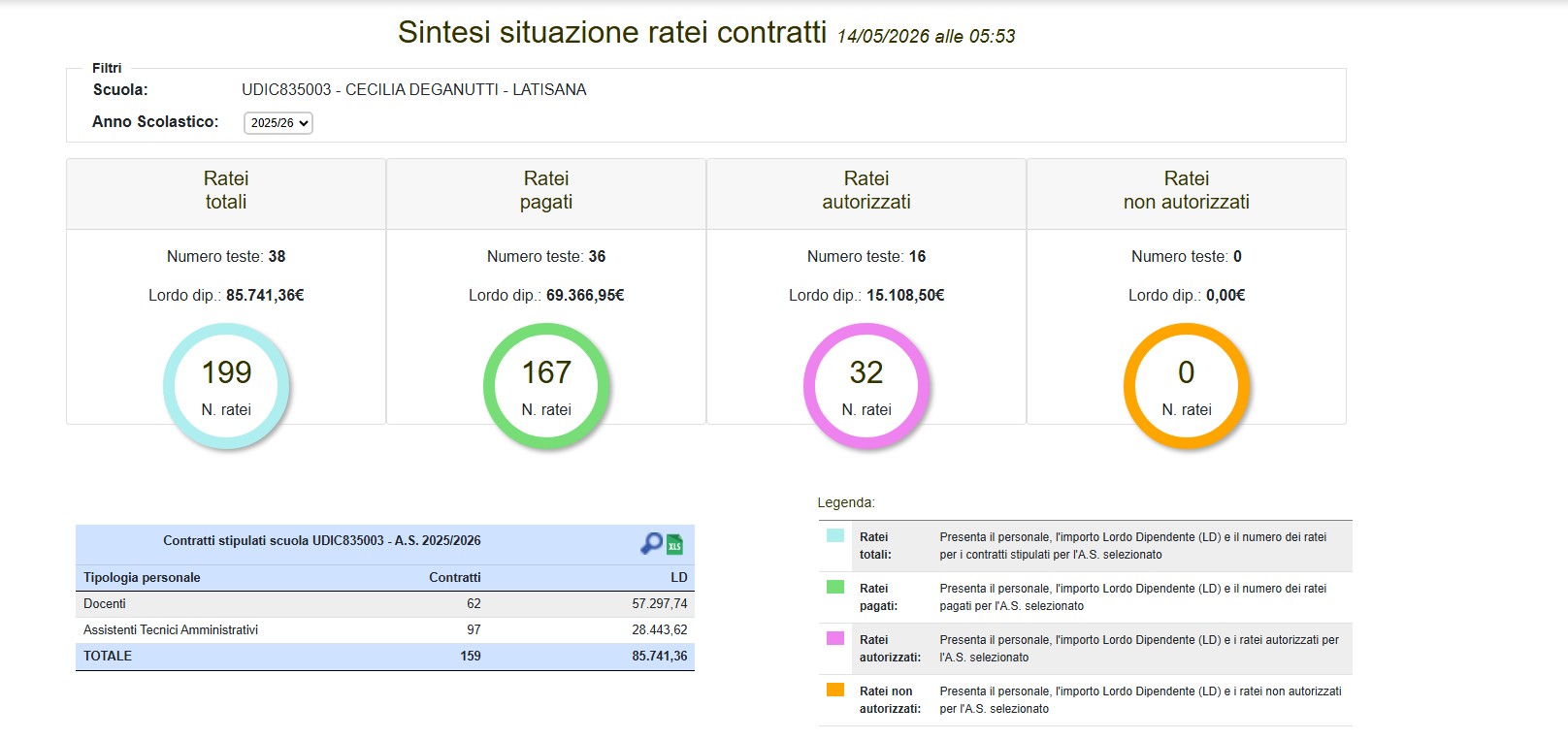1568x739 pixels.
Task: Click the LD column header
Action: (x=679, y=577)
